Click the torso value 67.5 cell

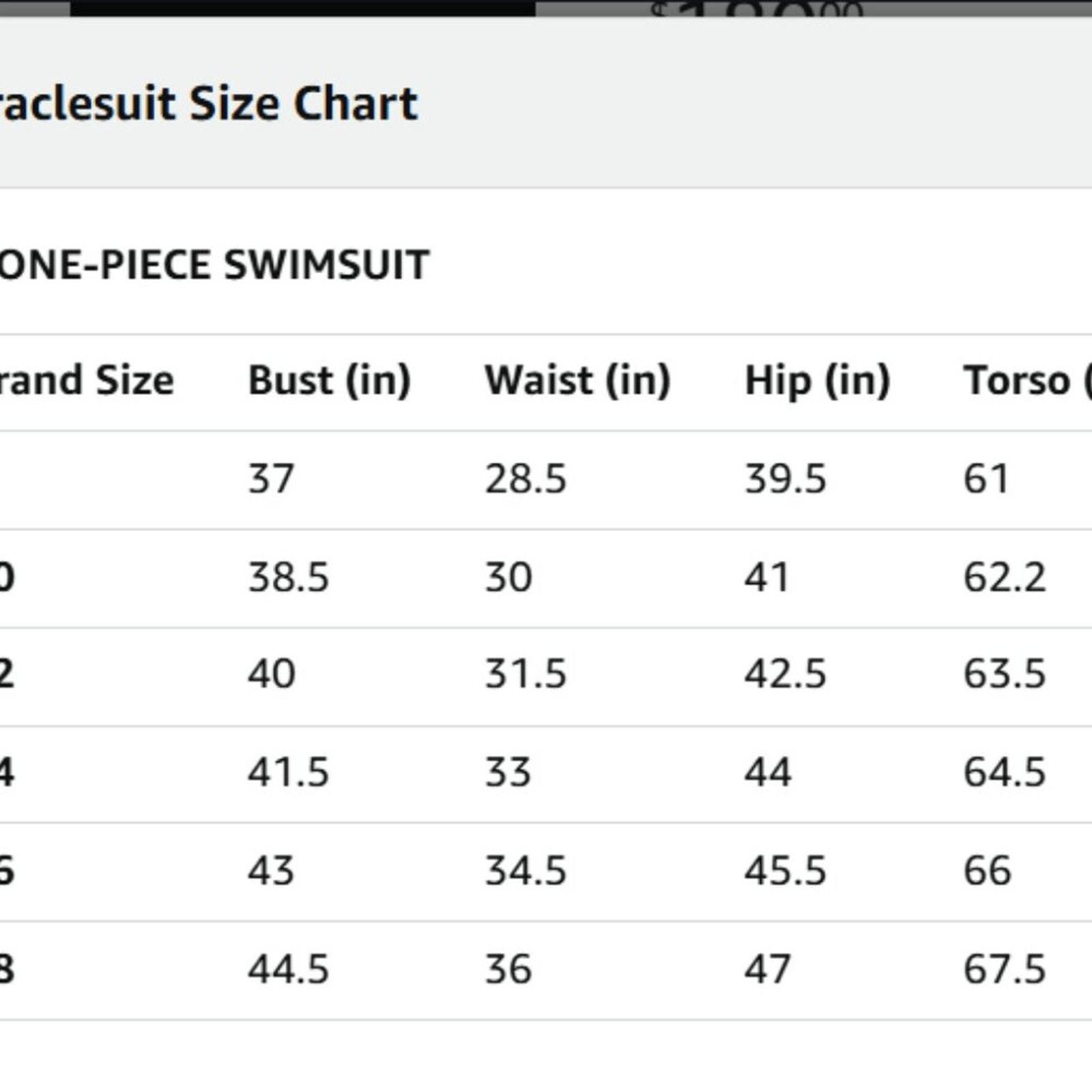1005,969
